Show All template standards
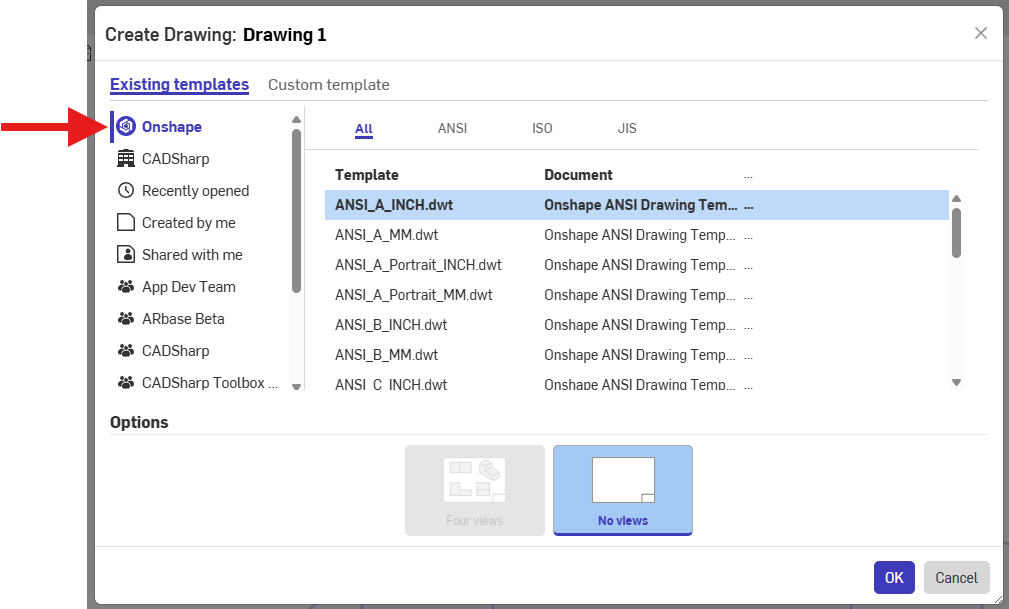 pos(364,128)
